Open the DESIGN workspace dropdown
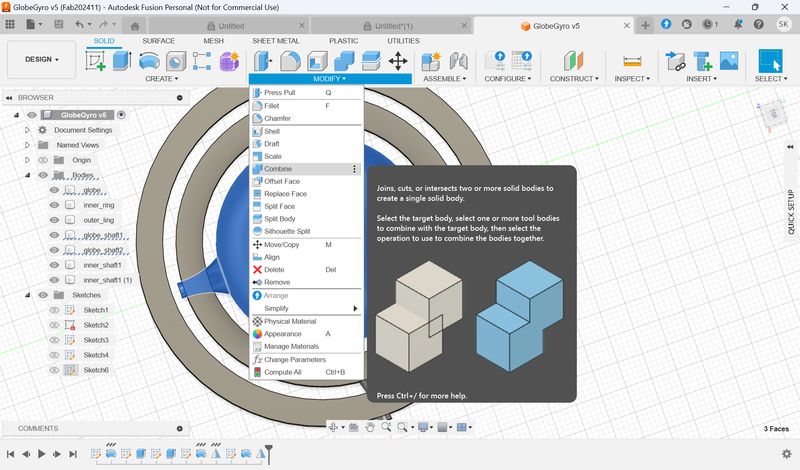 coord(42,59)
